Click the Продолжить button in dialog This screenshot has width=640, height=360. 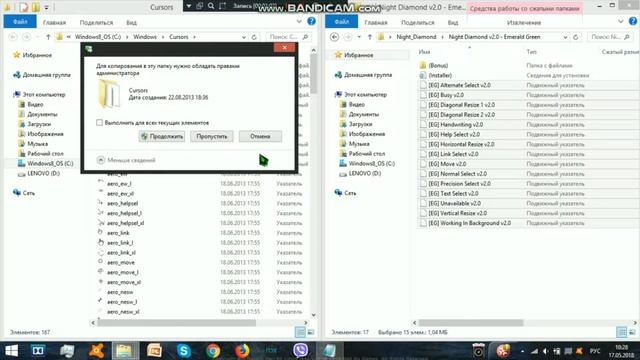tap(162, 136)
